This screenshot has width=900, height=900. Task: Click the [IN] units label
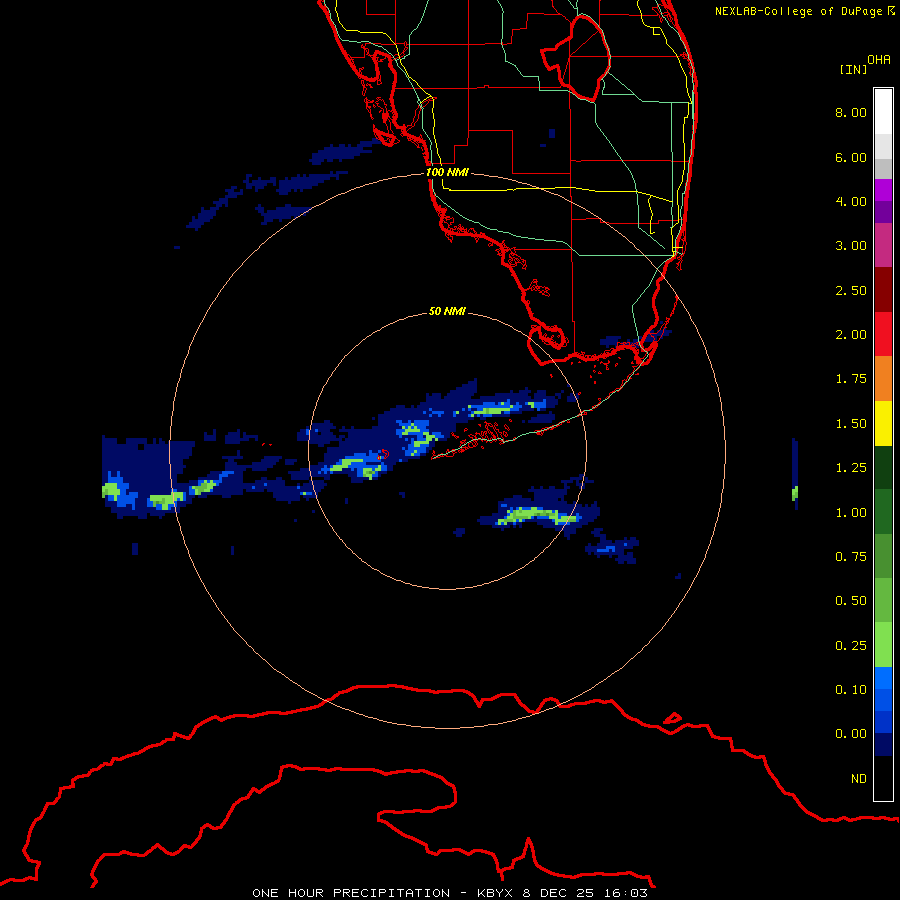(853, 69)
